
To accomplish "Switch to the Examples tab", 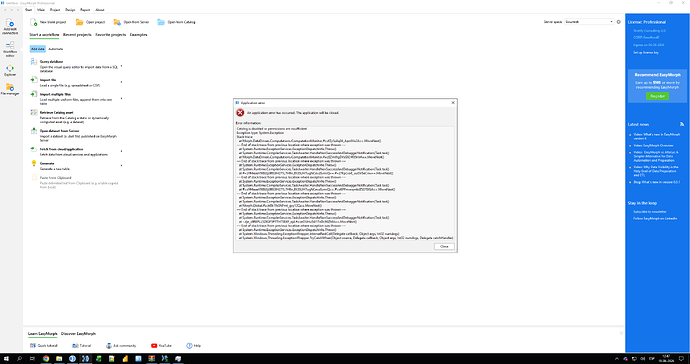I will (x=139, y=35).
